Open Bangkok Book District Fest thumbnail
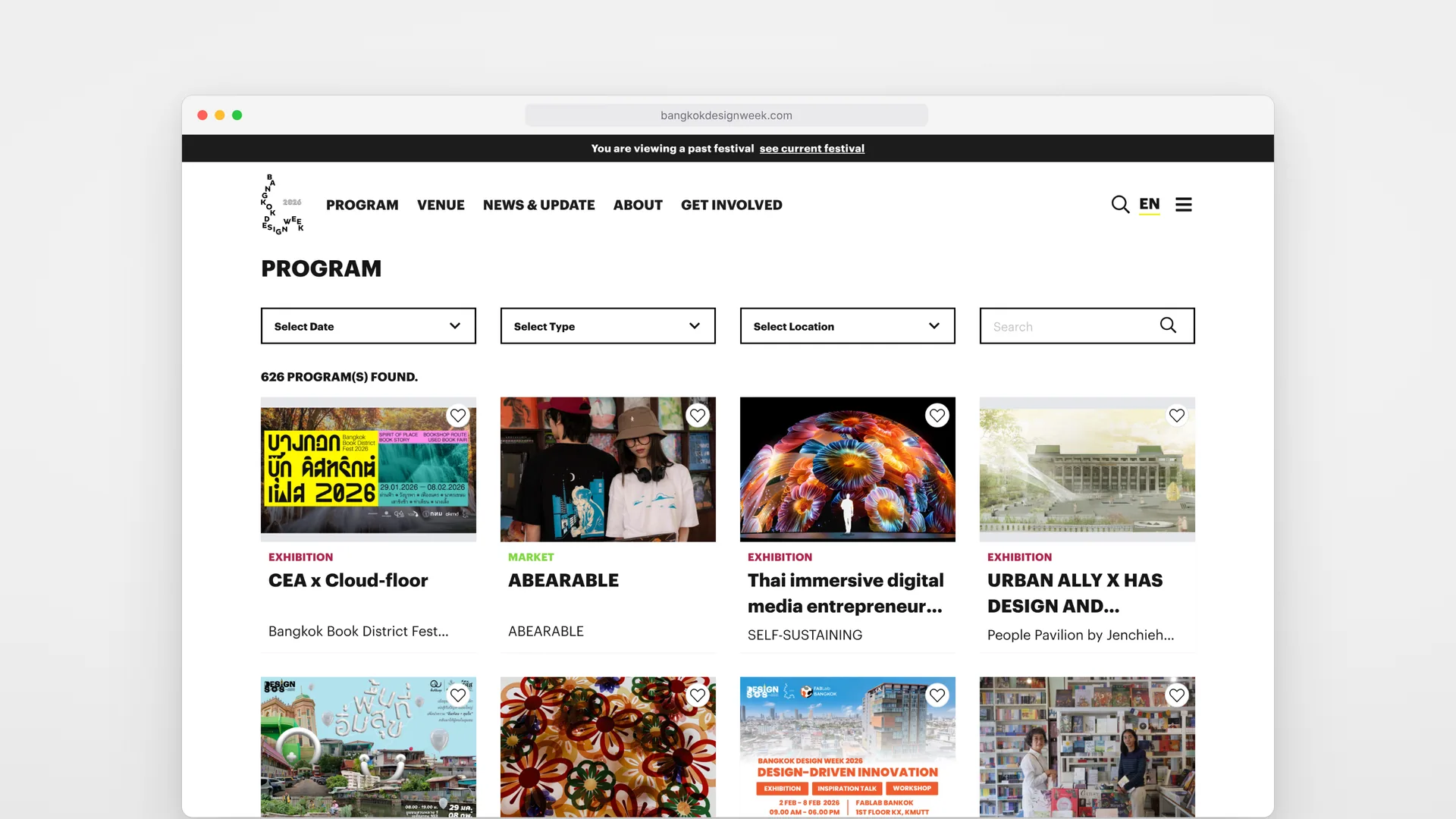The image size is (1456, 819). (x=369, y=469)
